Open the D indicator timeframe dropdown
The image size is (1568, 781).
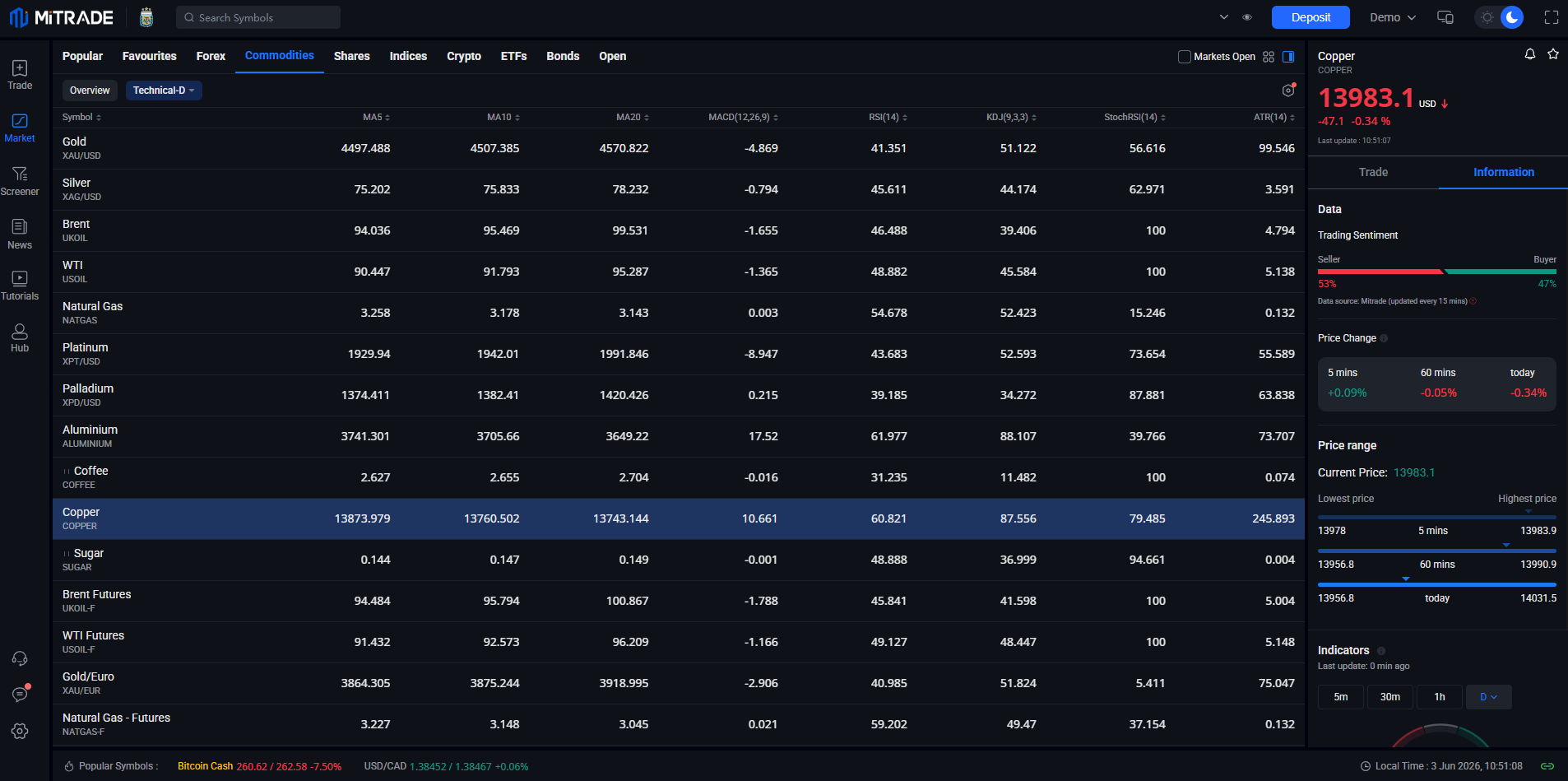(x=1489, y=697)
